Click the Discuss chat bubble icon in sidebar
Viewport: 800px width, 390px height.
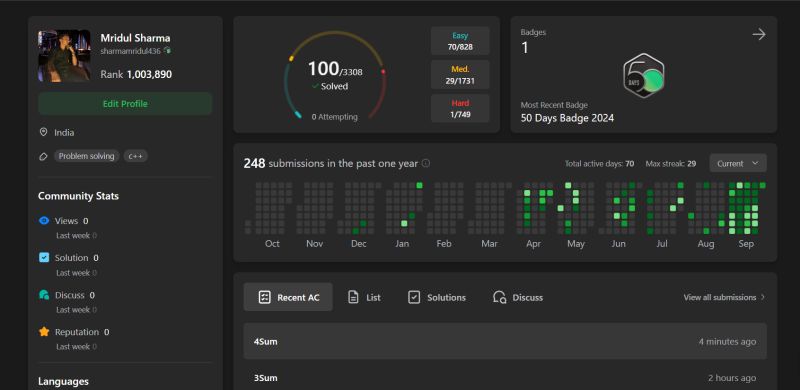tap(44, 295)
